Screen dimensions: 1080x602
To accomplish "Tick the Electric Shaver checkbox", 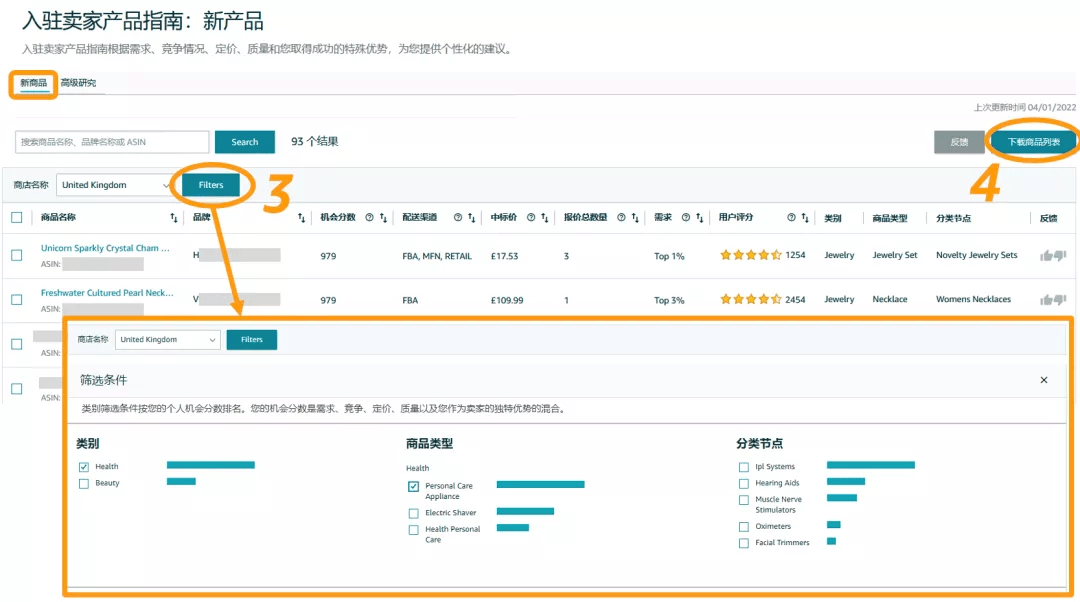I will pos(414,513).
